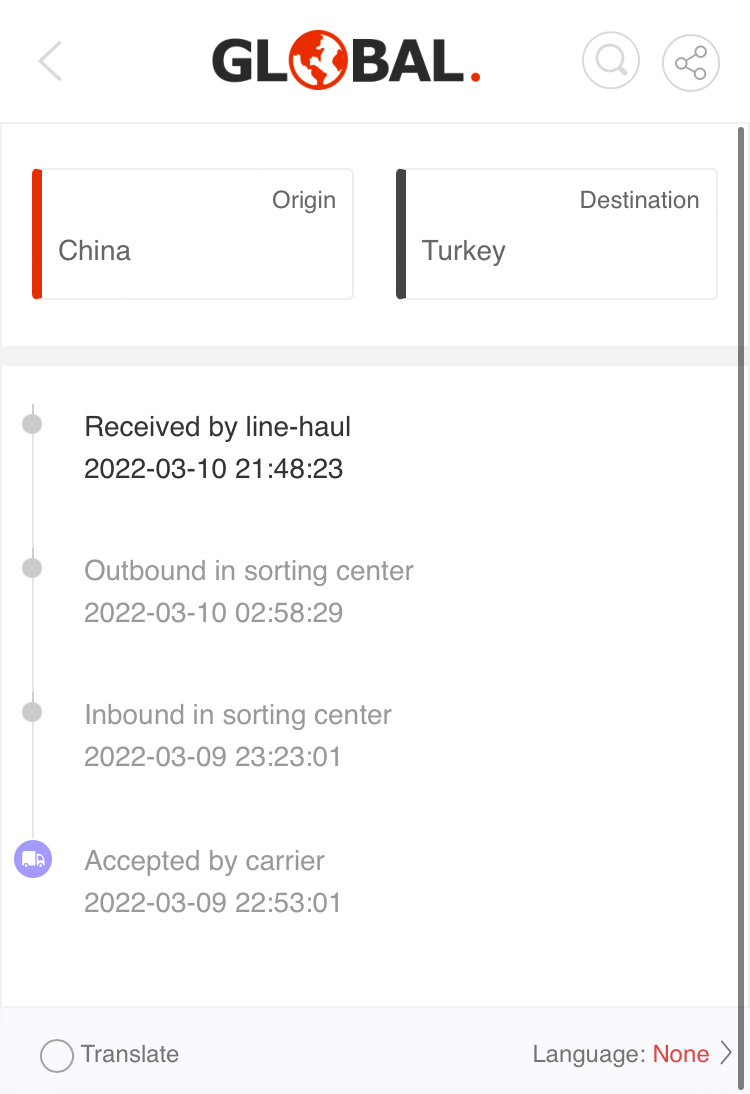Image resolution: width=750 pixels, height=1094 pixels.
Task: Tap the share icon
Action: [690, 63]
